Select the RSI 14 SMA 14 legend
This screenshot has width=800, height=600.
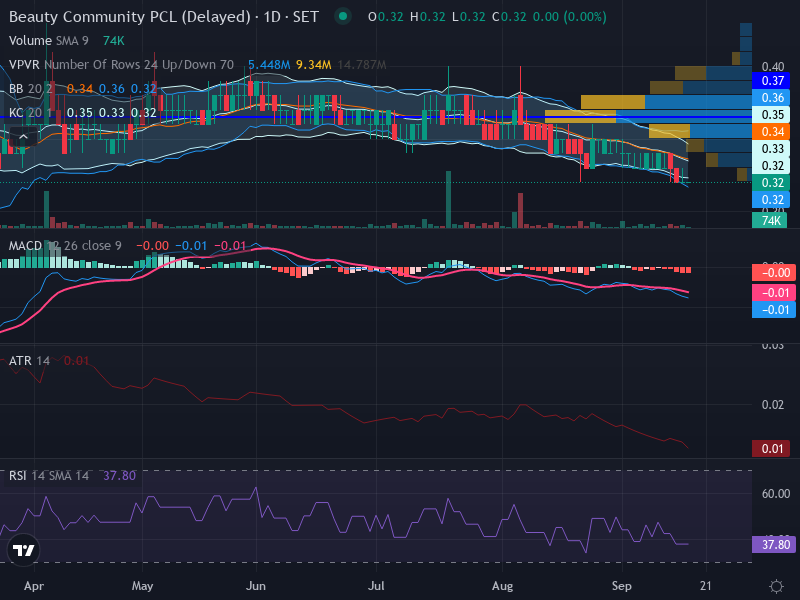point(48,476)
